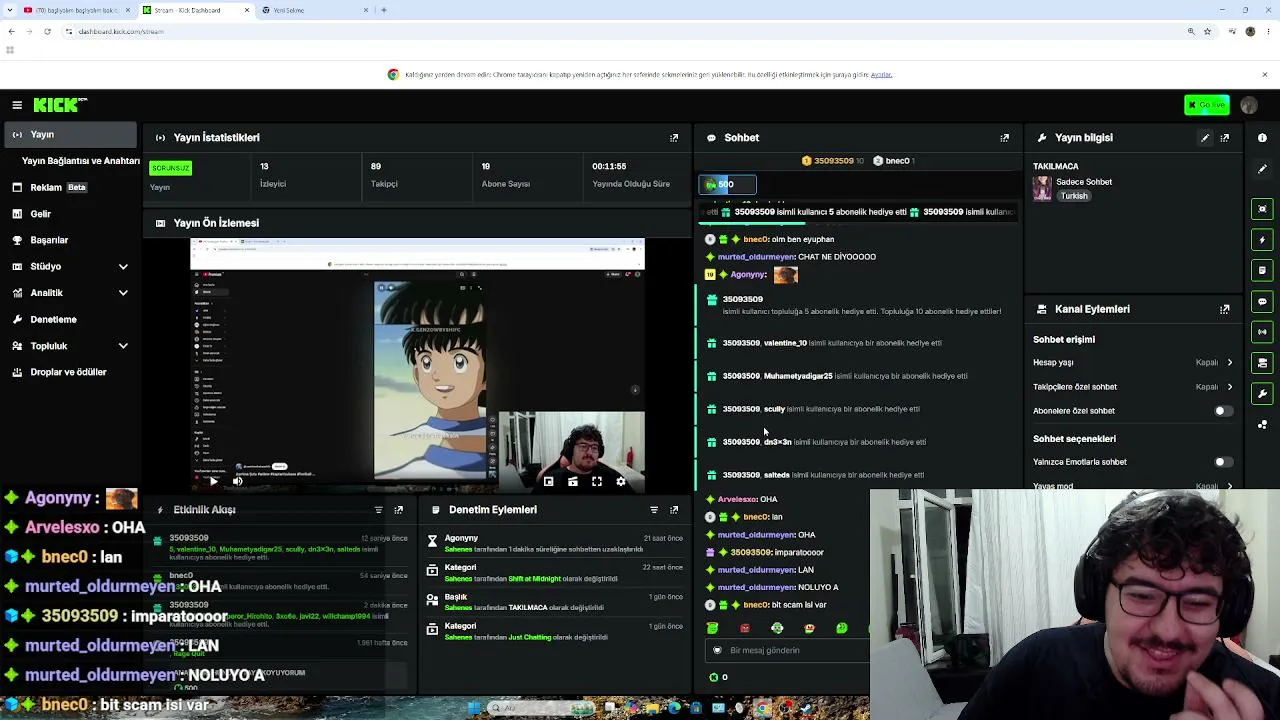Open Yayın Bağlantısı ve Anahtarı

tap(80, 161)
